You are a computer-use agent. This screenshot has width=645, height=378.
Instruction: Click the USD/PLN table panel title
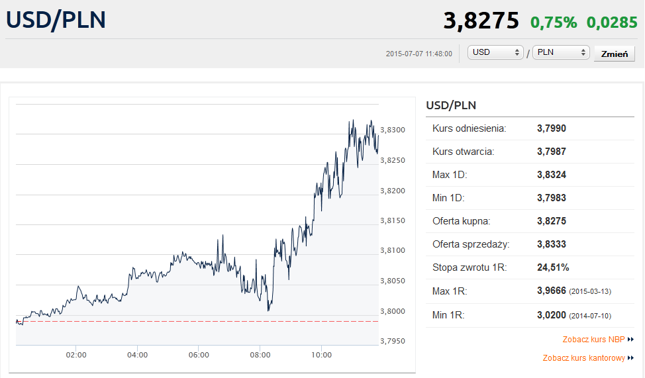point(451,105)
